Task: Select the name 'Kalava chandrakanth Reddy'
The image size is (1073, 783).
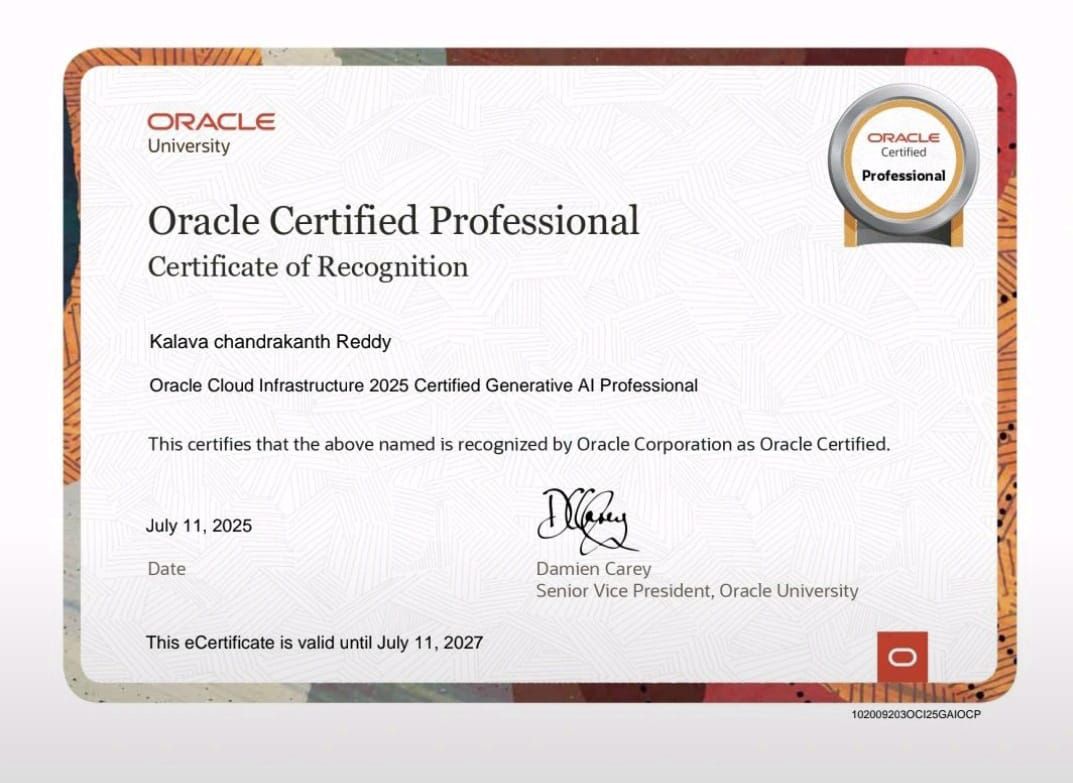Action: pyautogui.click(x=270, y=342)
